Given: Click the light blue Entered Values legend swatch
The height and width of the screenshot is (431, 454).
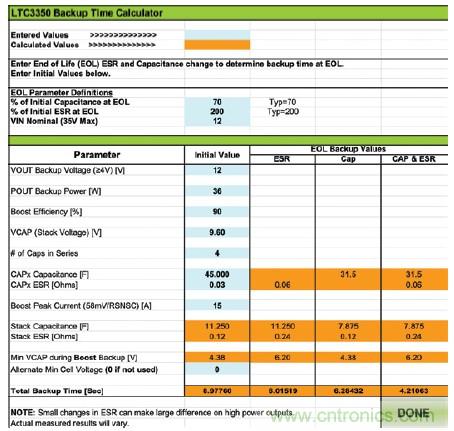Looking at the screenshot, I should click(x=217, y=35).
